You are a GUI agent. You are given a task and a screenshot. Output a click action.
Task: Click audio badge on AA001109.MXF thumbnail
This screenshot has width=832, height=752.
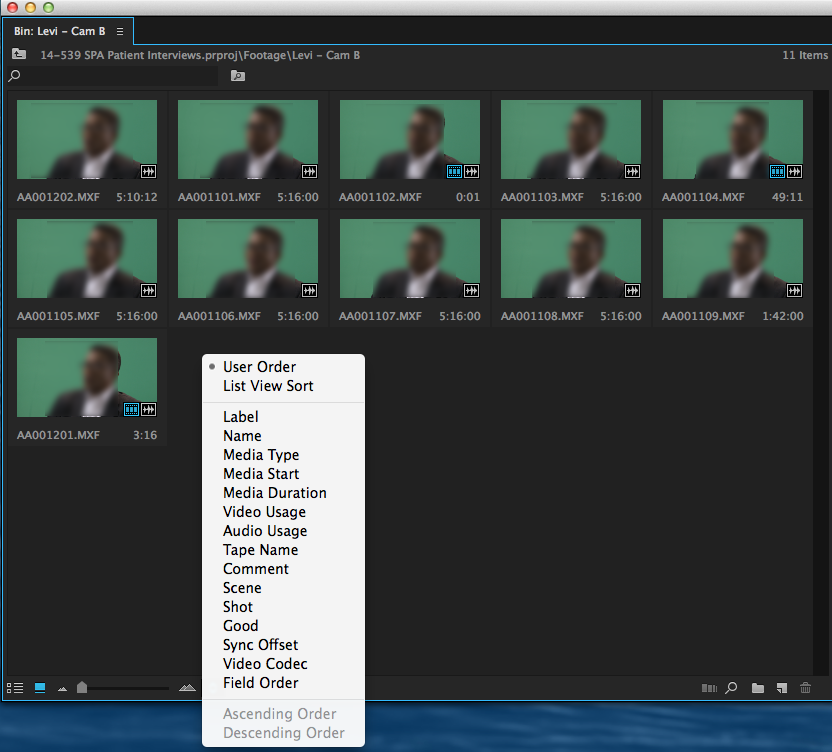pyautogui.click(x=794, y=290)
